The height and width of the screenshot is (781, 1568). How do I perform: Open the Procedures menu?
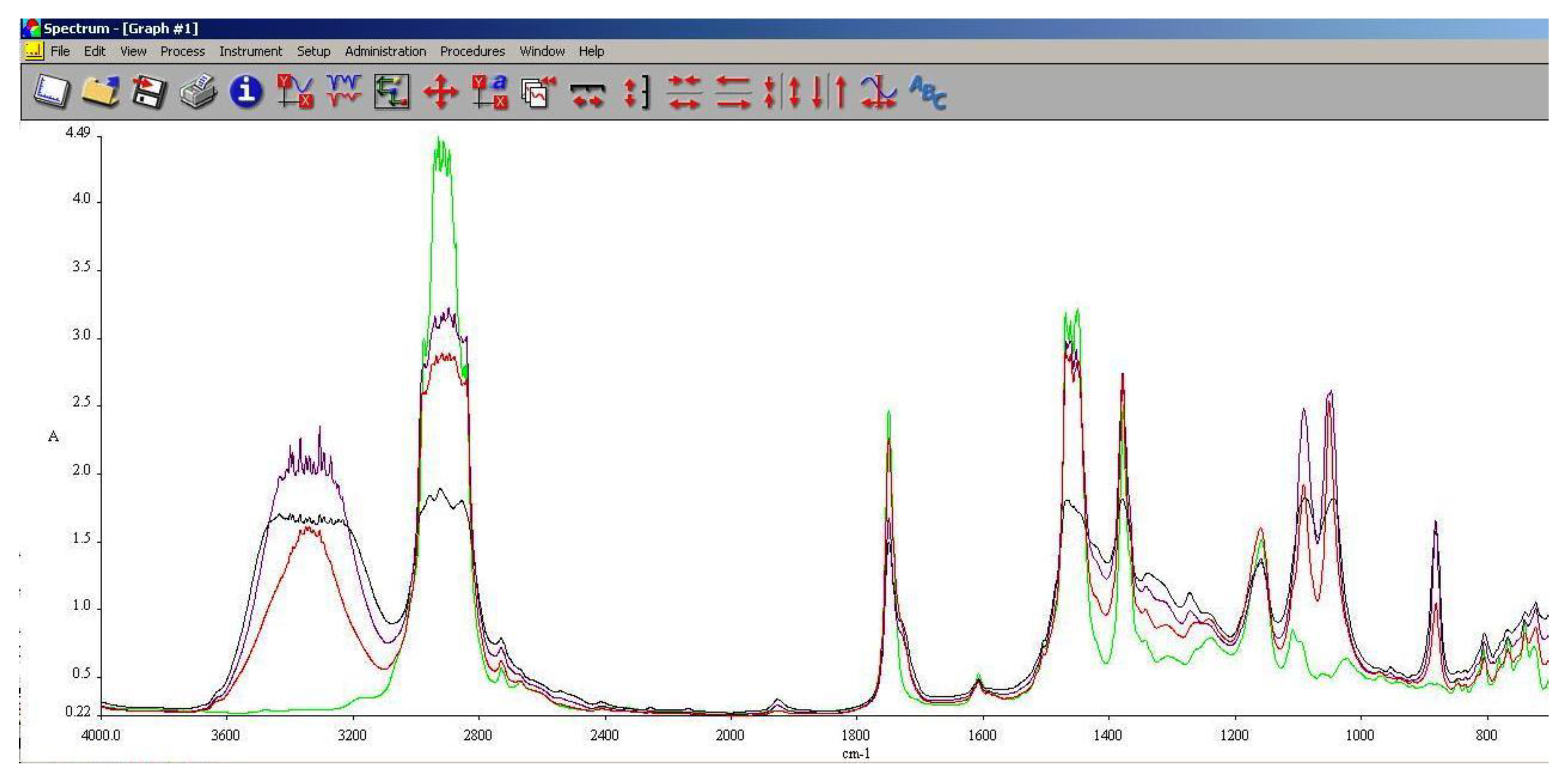tap(473, 52)
